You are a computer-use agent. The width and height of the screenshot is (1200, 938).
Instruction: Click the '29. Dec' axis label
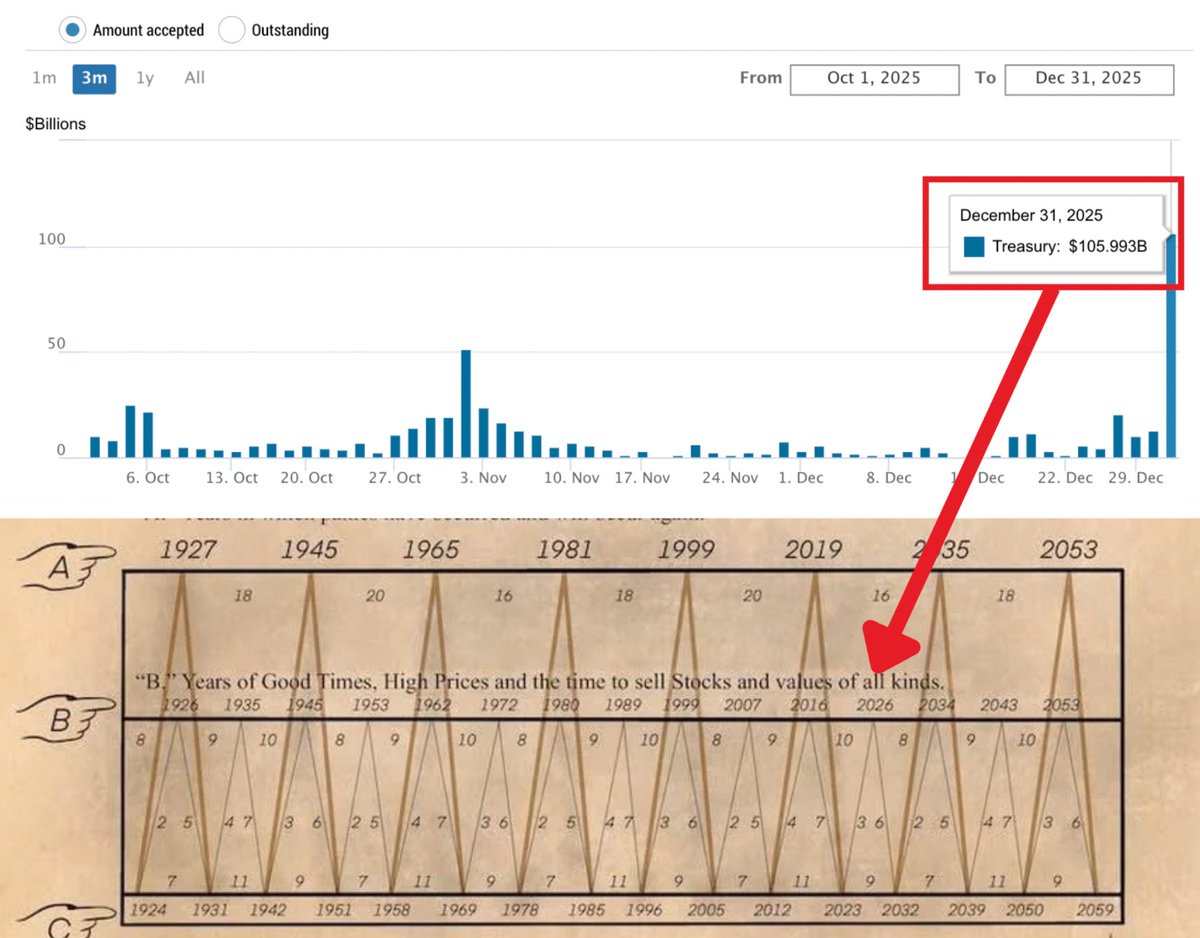tap(1135, 478)
